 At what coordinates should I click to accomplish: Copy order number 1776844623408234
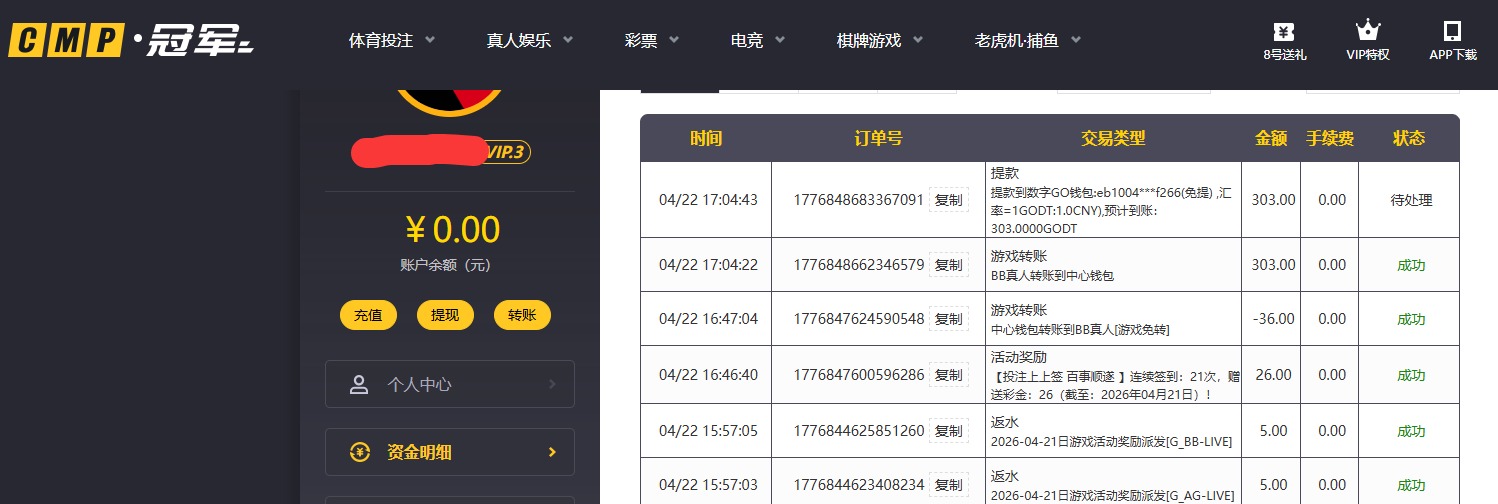click(948, 485)
